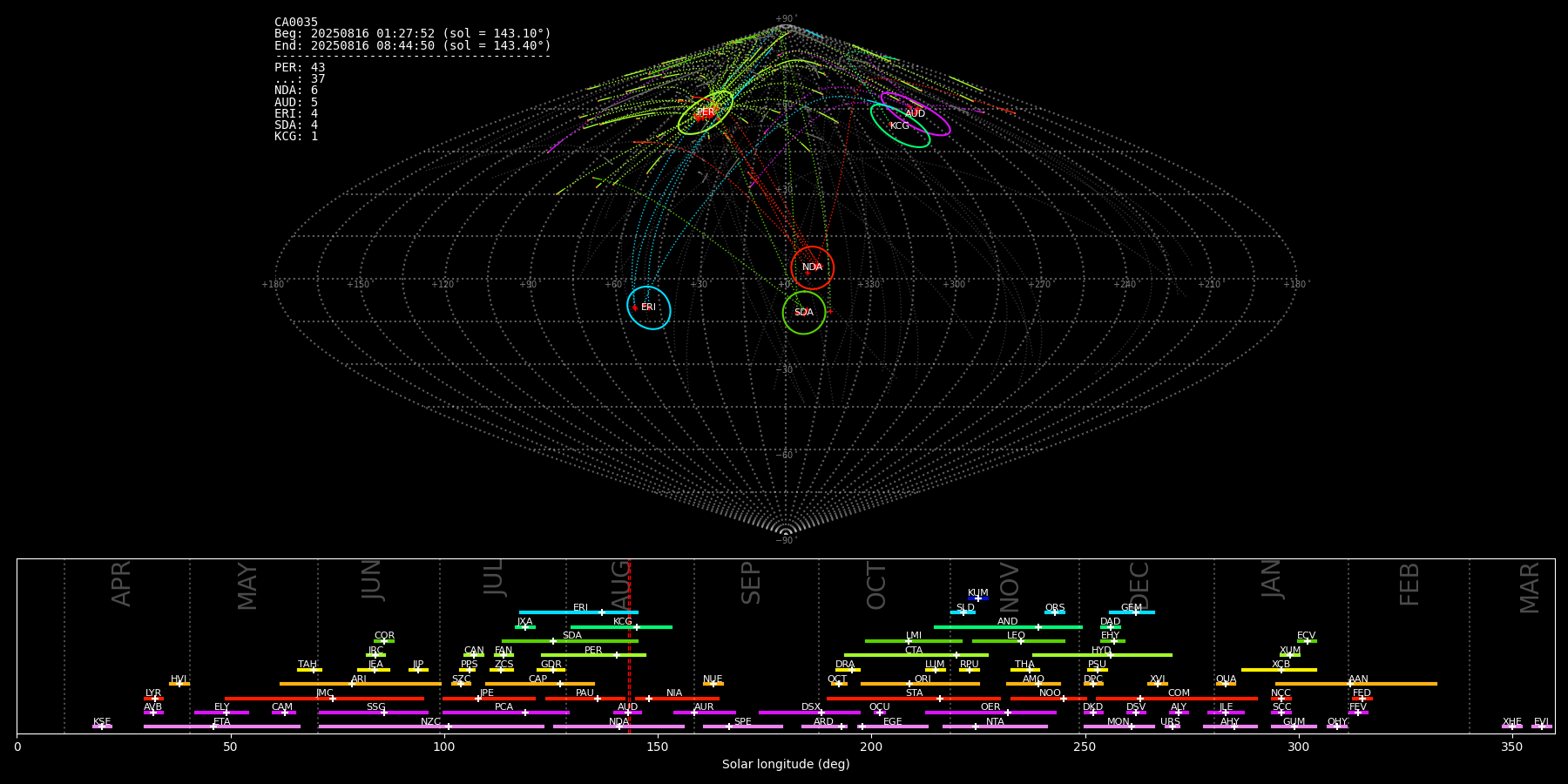Click the cyan ERI bar in the timeline
The image size is (1568, 784).
(x=578, y=612)
